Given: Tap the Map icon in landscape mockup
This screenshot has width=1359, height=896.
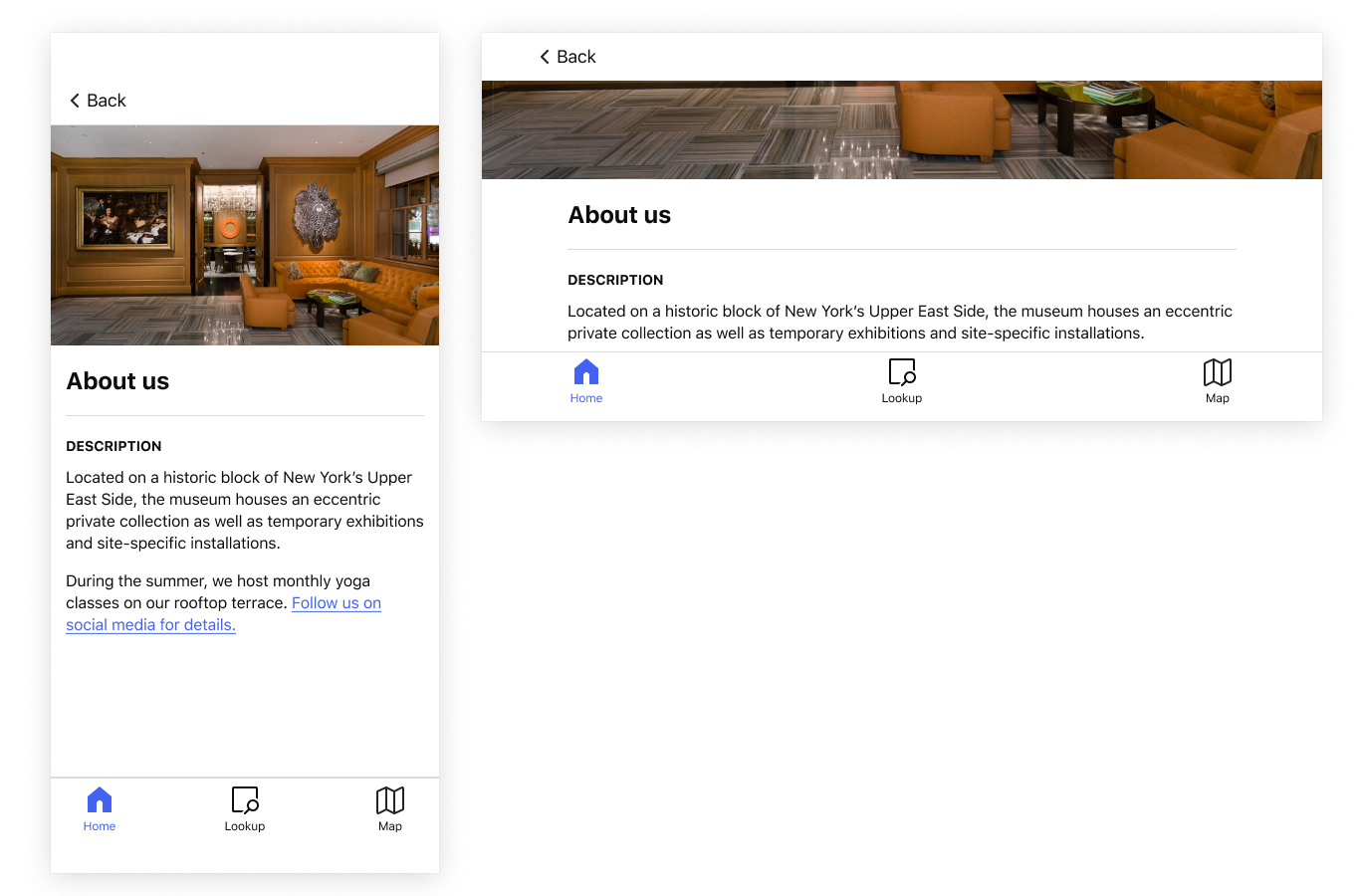Looking at the screenshot, I should (1218, 372).
